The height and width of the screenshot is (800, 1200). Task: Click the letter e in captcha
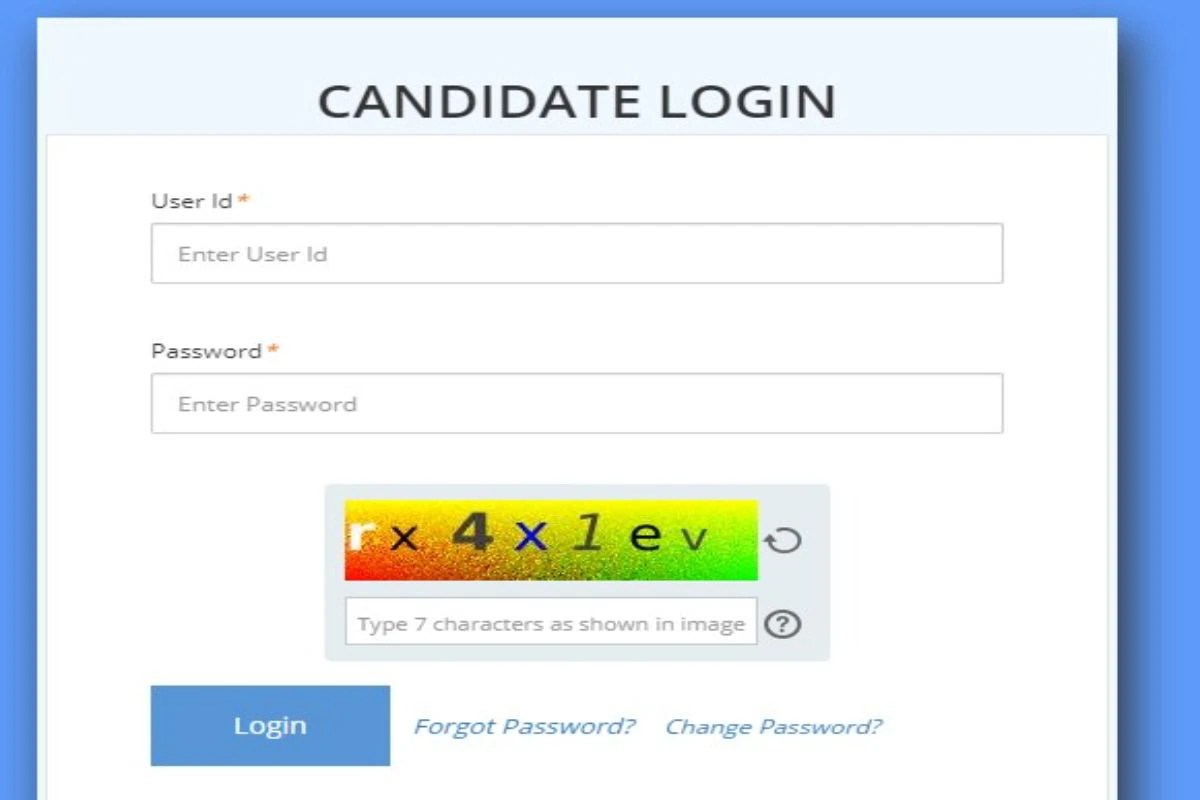(646, 538)
